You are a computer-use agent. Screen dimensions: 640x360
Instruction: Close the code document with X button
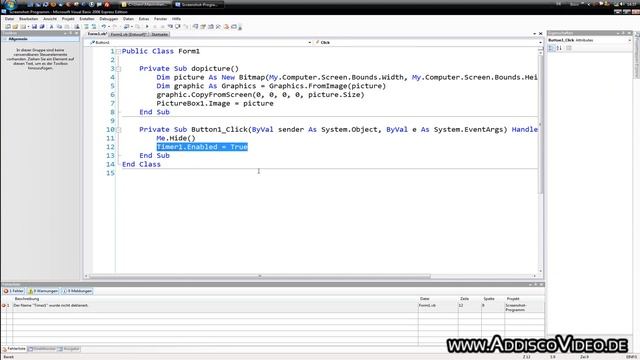(x=541, y=34)
